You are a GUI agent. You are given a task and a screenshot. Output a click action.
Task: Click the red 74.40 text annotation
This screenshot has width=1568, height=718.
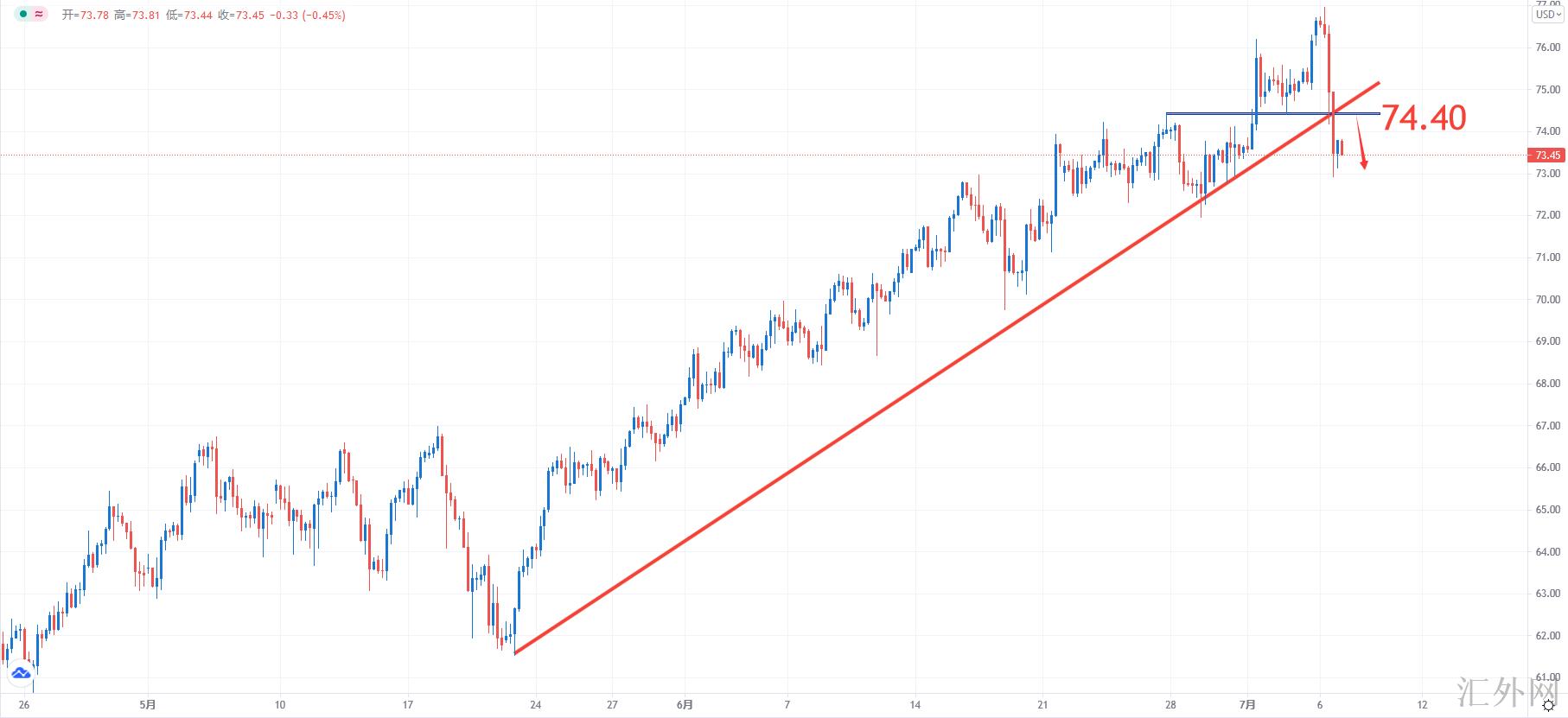tap(1424, 118)
